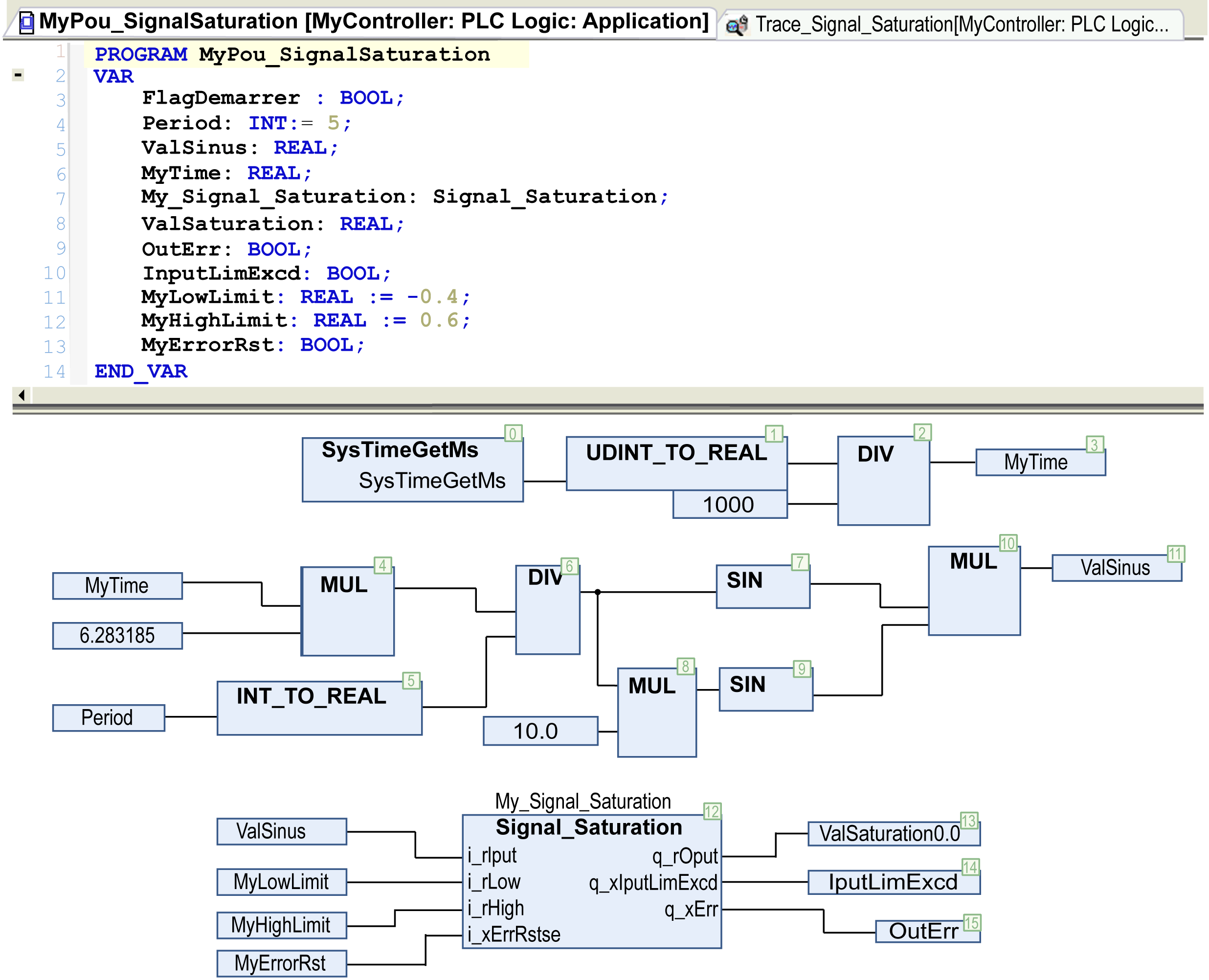Screen dimensions: 1209x980
Task: Select the execution order marker 12 on Signal_Saturation
Action: (x=712, y=811)
